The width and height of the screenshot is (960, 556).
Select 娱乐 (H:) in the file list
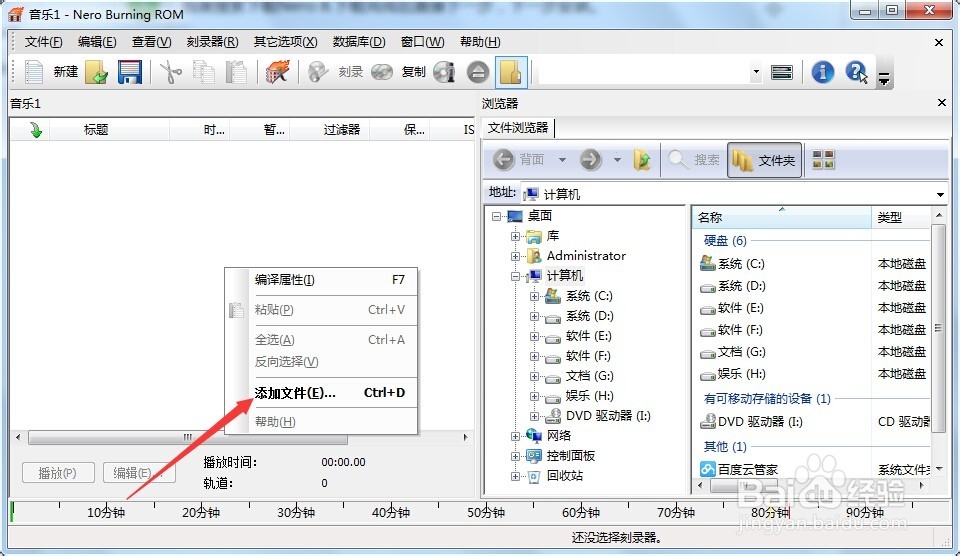click(741, 374)
